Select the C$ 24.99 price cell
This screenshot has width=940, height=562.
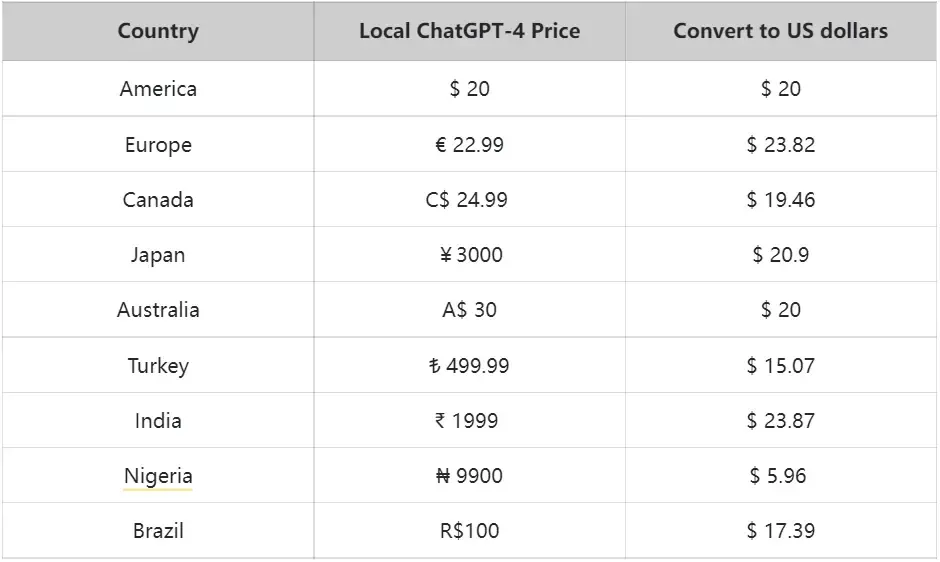tap(466, 200)
